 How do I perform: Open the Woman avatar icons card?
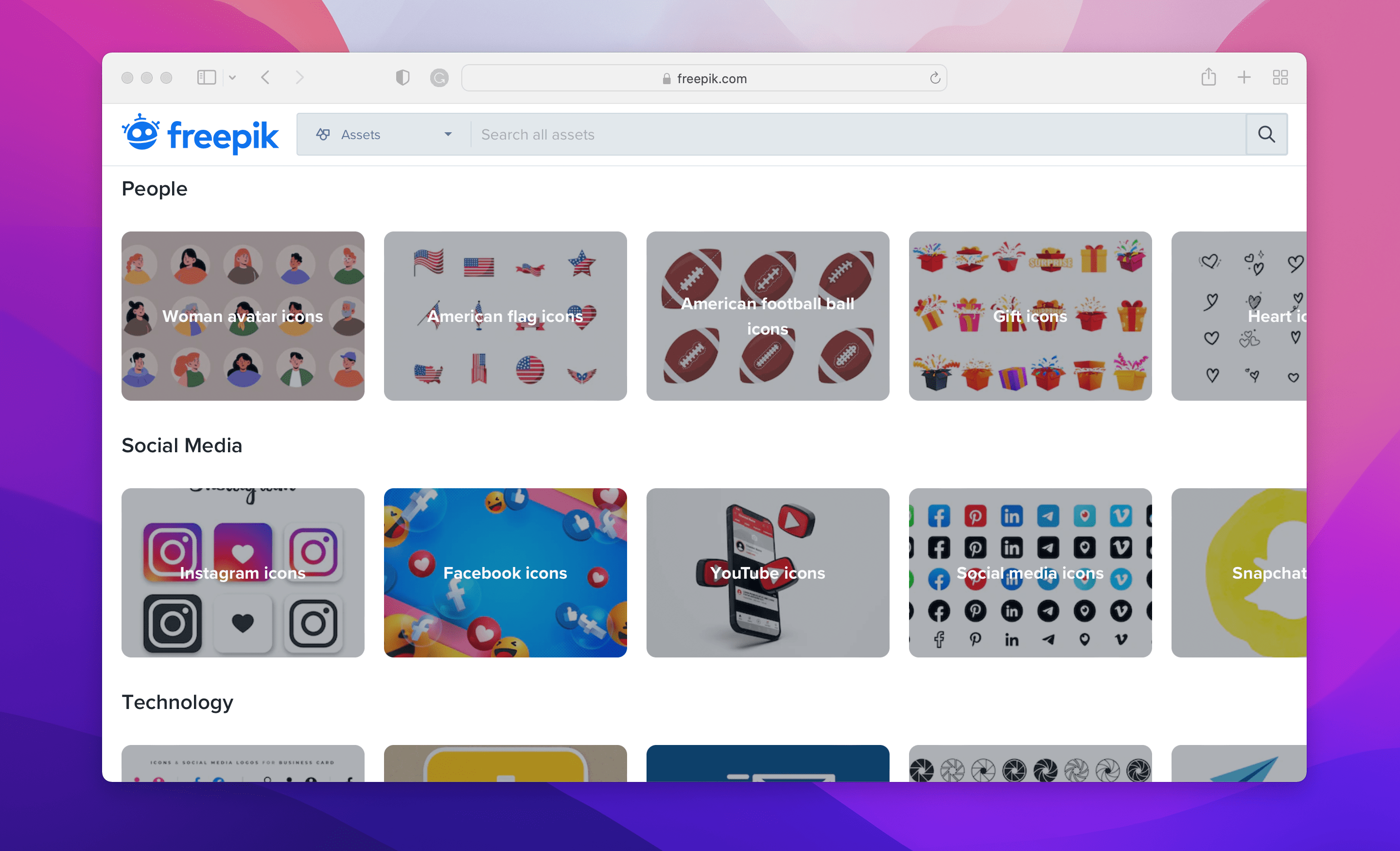[243, 316]
